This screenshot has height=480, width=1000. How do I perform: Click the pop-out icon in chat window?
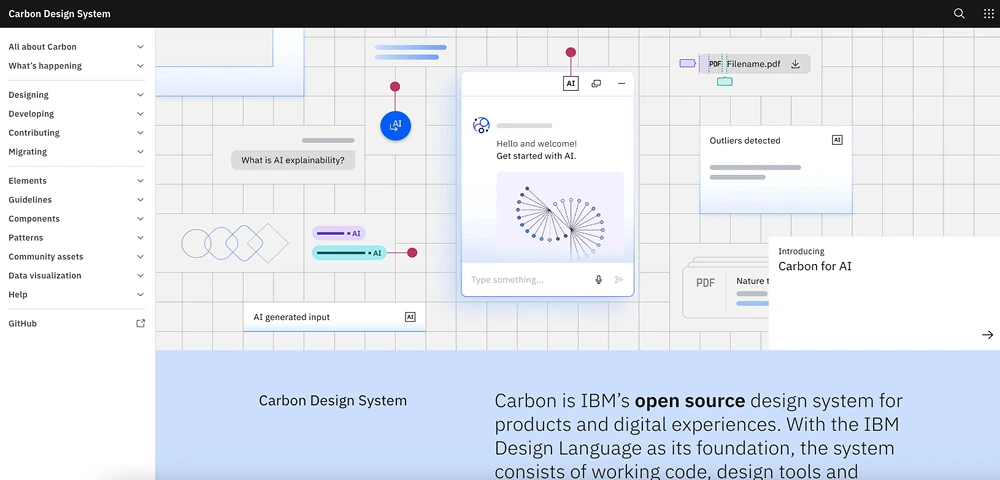(596, 84)
